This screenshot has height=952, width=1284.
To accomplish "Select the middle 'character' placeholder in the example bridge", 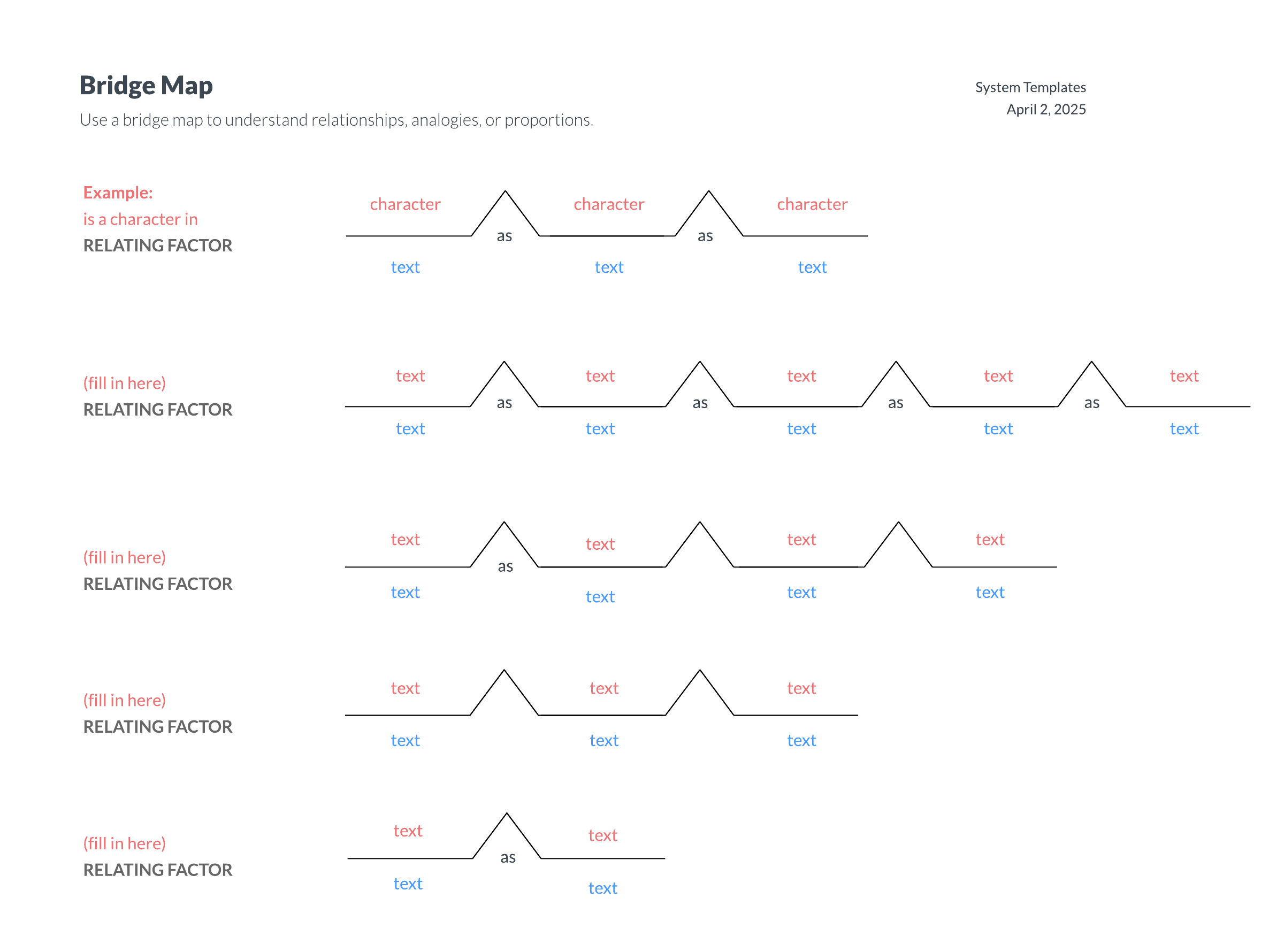I will 609,204.
